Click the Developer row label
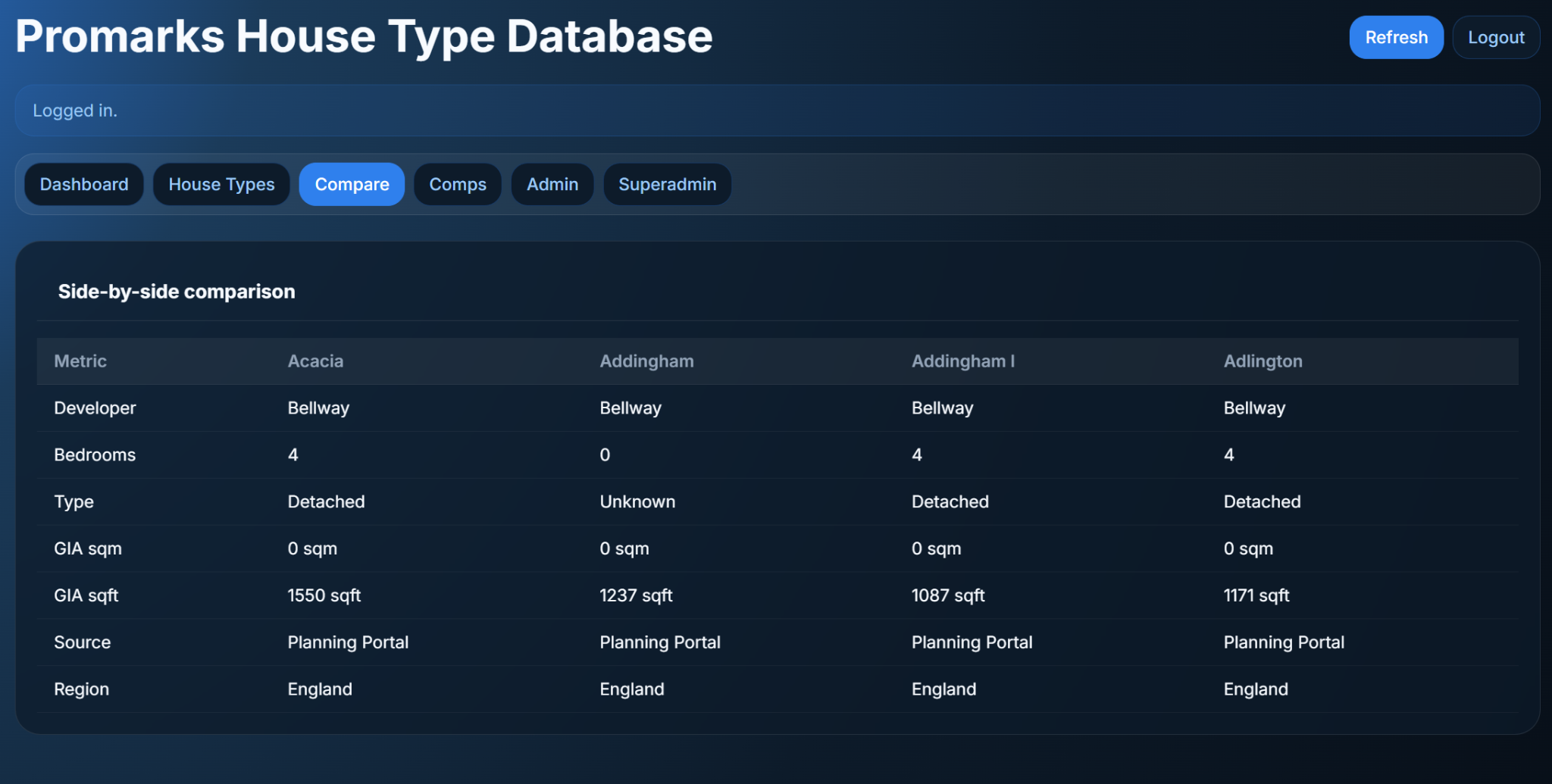The height and width of the screenshot is (784, 1552). coord(95,408)
